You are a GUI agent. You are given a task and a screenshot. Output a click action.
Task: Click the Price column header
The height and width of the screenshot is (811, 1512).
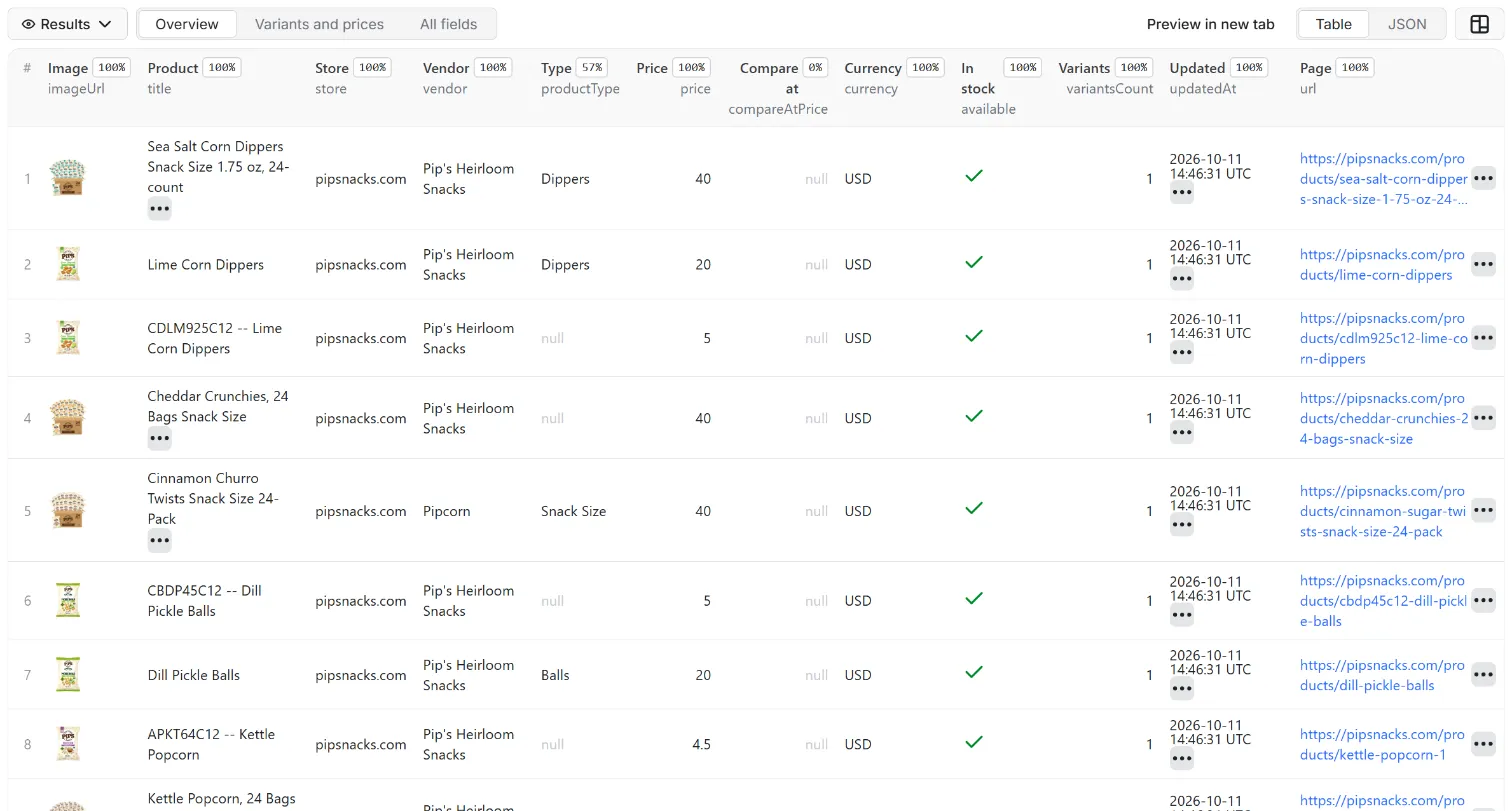[652, 68]
